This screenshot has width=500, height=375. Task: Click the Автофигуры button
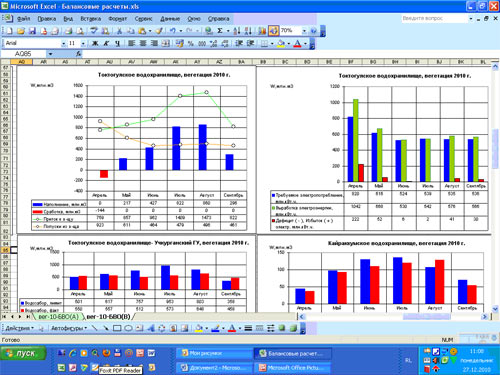tap(69, 328)
